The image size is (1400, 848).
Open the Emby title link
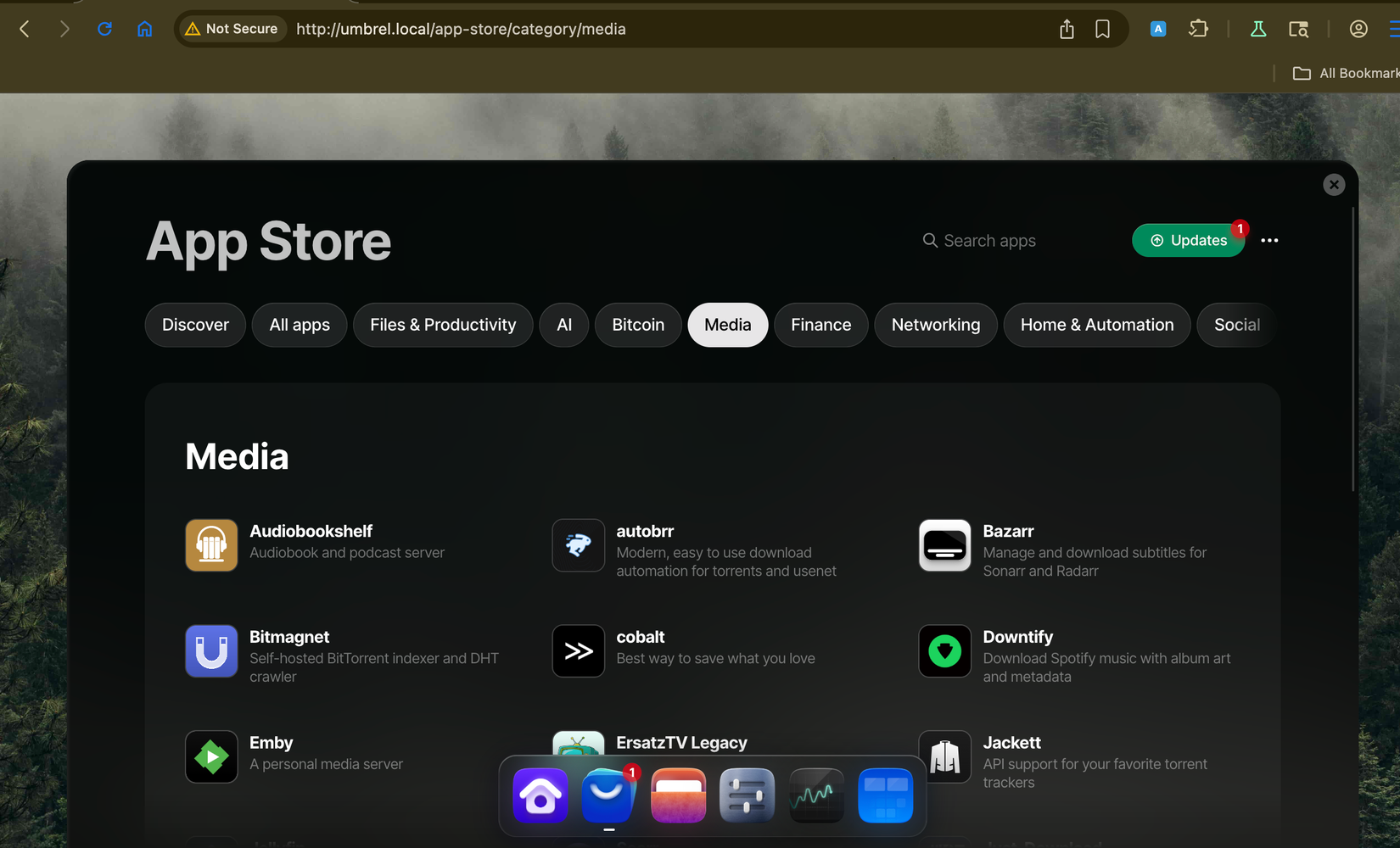click(x=271, y=743)
